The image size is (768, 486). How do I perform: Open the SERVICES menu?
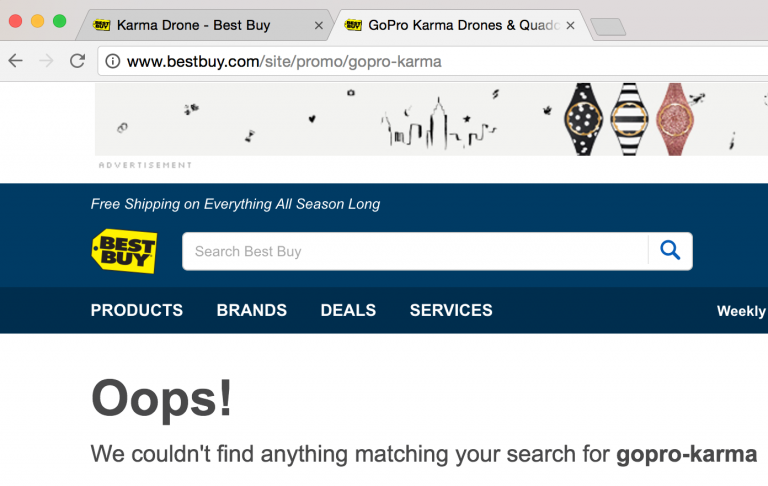point(451,310)
